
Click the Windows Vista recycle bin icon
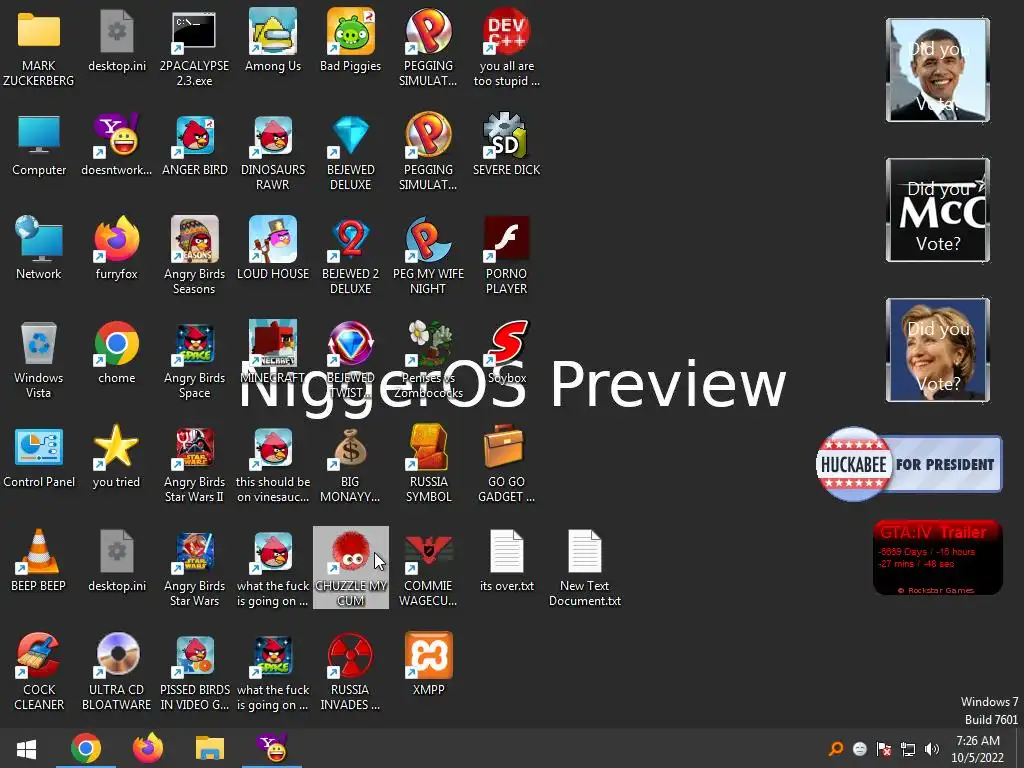(x=39, y=343)
